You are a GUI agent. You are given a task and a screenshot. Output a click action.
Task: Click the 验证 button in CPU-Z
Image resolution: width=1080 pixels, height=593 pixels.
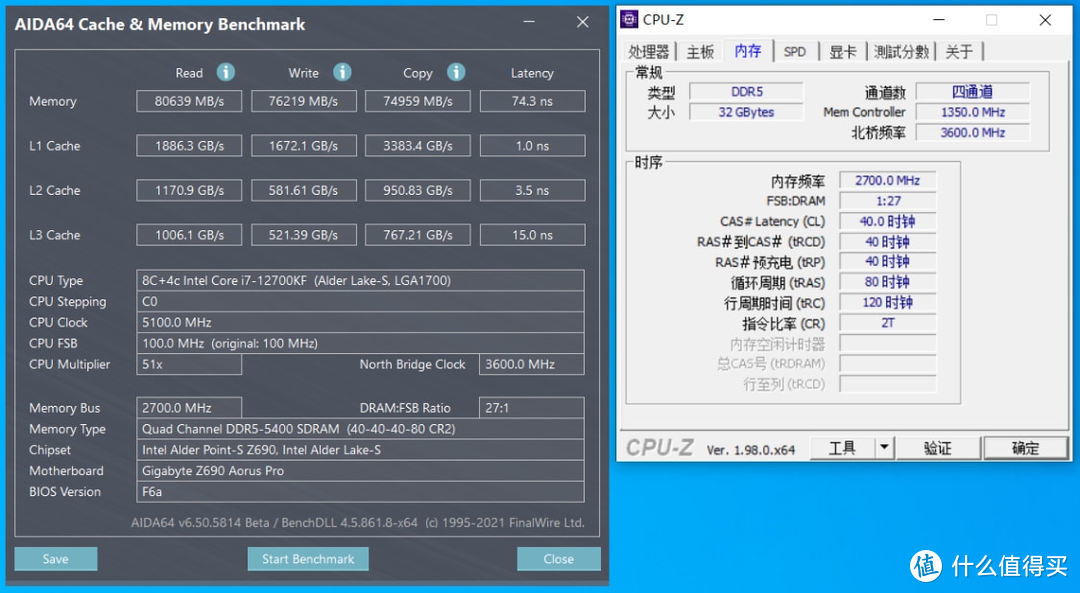tap(938, 447)
